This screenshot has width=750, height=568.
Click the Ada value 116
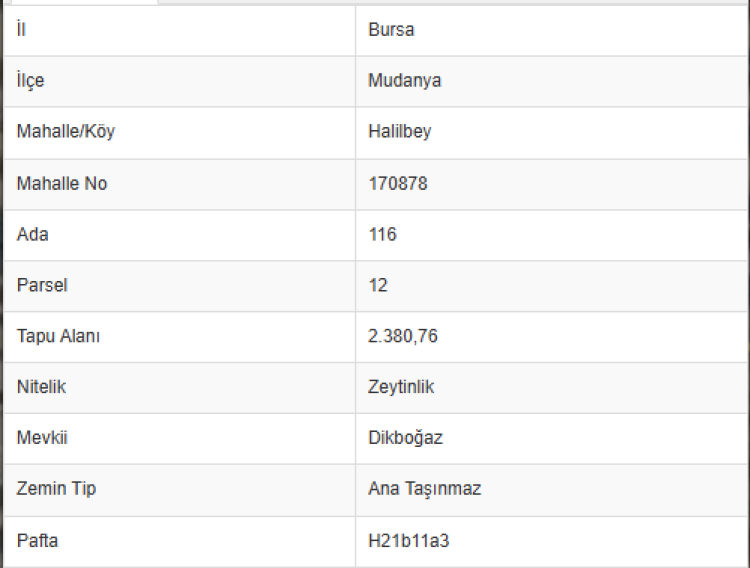pyautogui.click(x=382, y=235)
